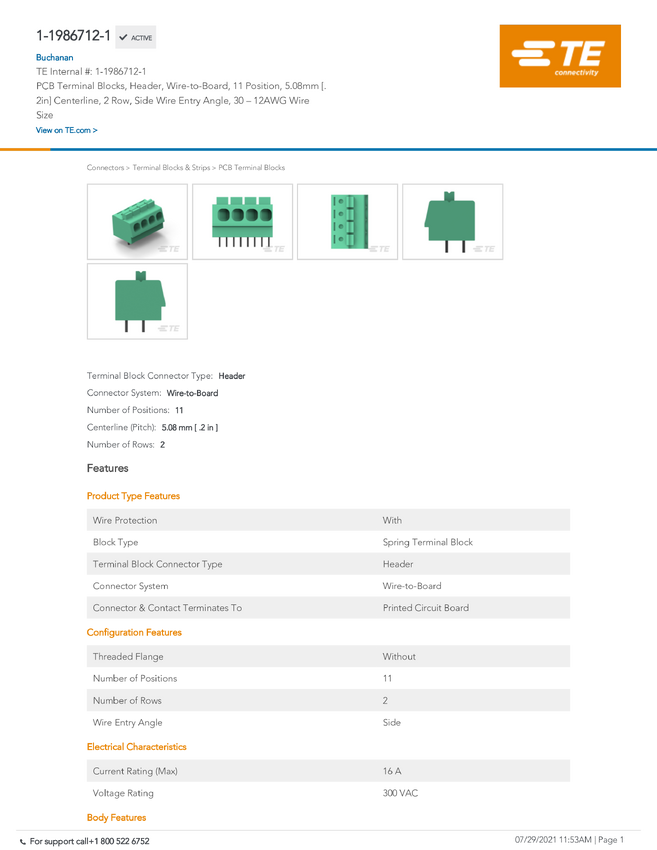
Task: Open the right side profile thumbnail
Action: tap(453, 222)
